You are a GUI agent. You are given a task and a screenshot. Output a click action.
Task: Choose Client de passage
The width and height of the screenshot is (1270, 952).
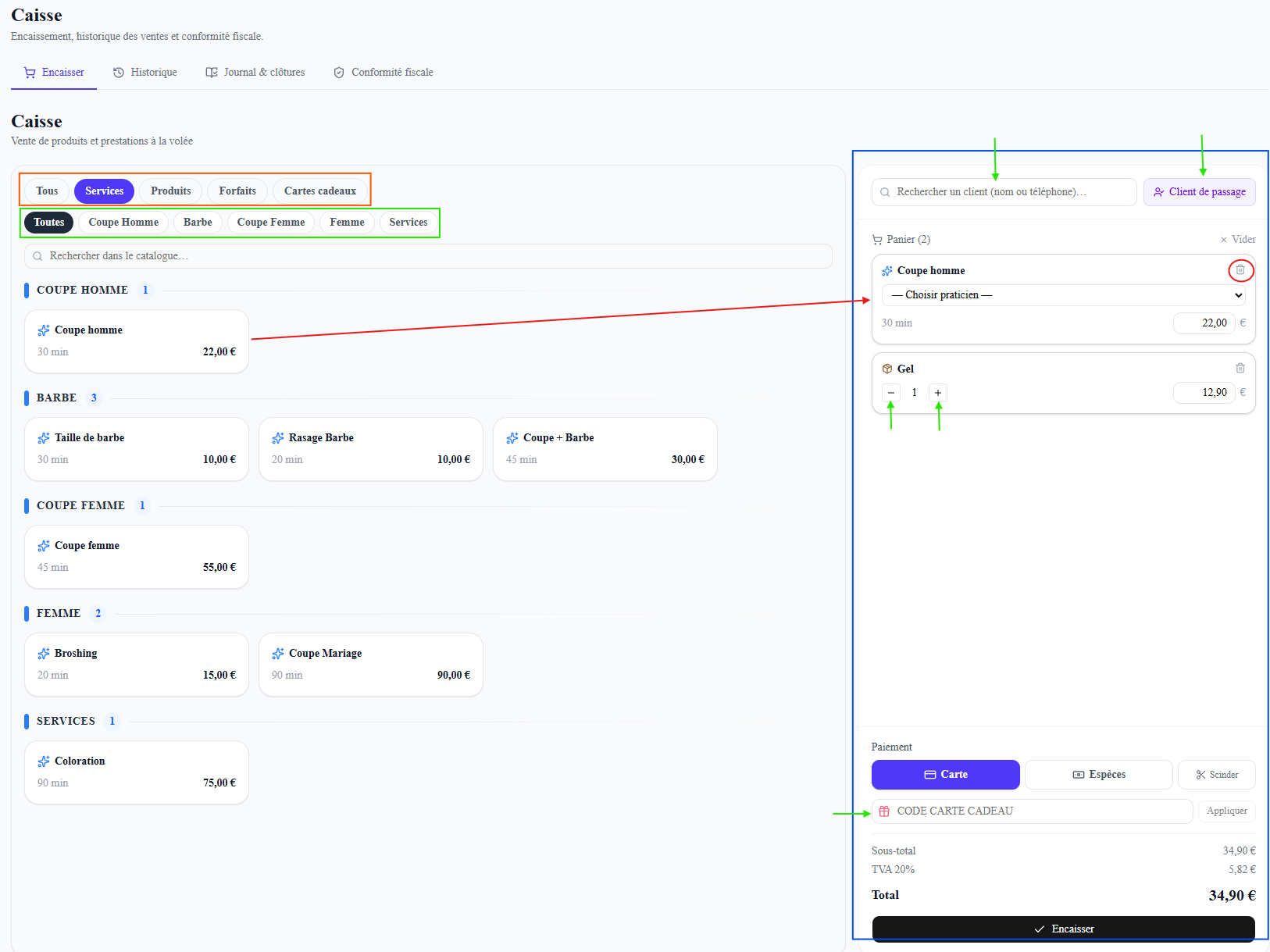click(x=1200, y=192)
